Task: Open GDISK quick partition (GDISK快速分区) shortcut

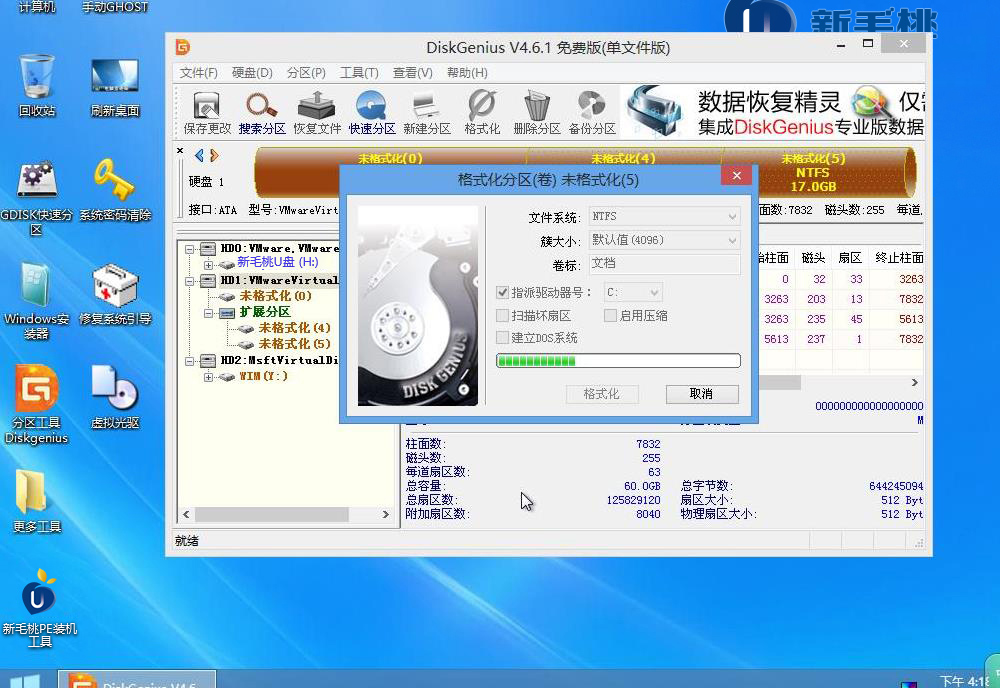Action: click(x=36, y=198)
